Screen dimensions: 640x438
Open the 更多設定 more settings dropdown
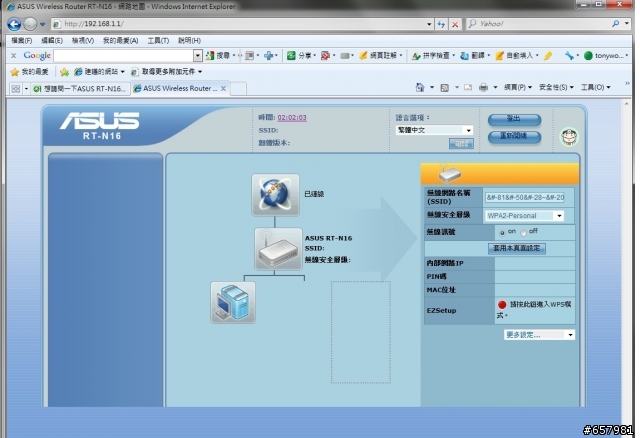539,335
